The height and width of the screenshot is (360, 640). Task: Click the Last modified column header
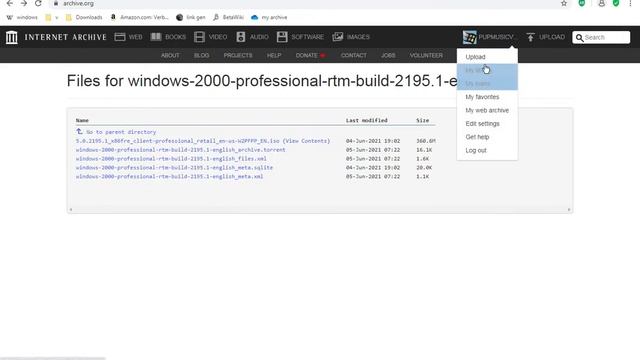[x=367, y=120]
